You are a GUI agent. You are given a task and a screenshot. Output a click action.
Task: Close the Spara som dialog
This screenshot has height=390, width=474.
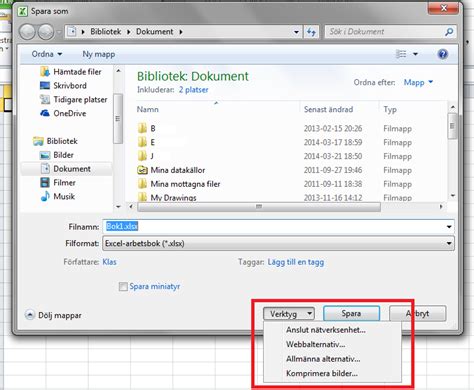444,8
